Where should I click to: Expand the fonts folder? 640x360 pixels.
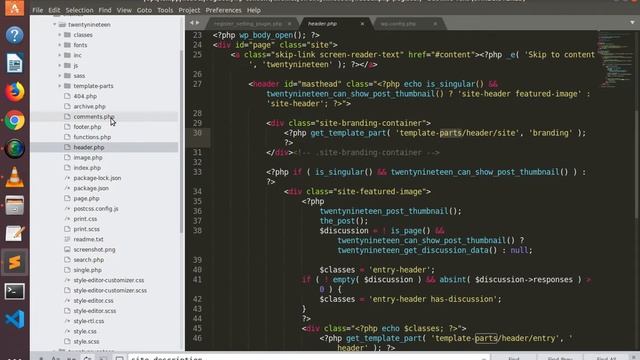[60, 45]
